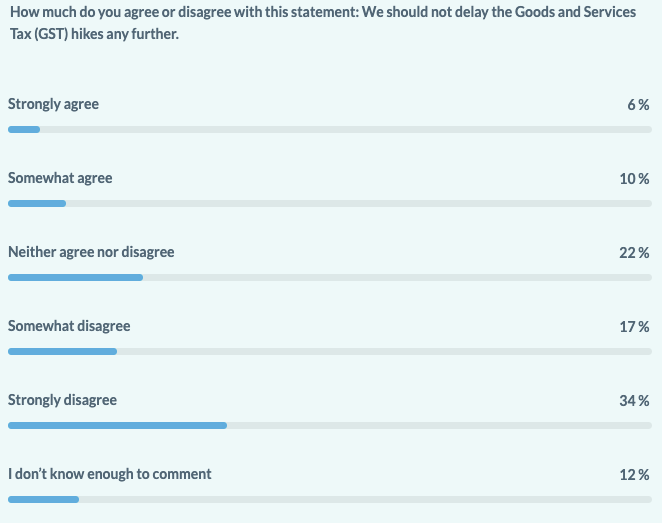Click the Neither agree nor disagree bar
662x523 pixels.
[330, 277]
